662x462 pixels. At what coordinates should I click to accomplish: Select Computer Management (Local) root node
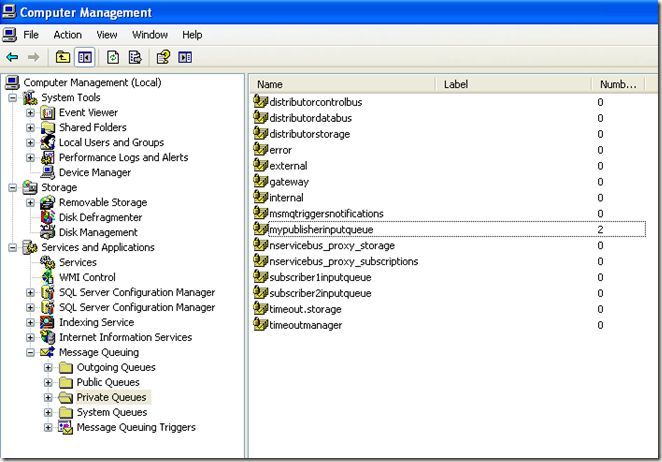(x=92, y=82)
